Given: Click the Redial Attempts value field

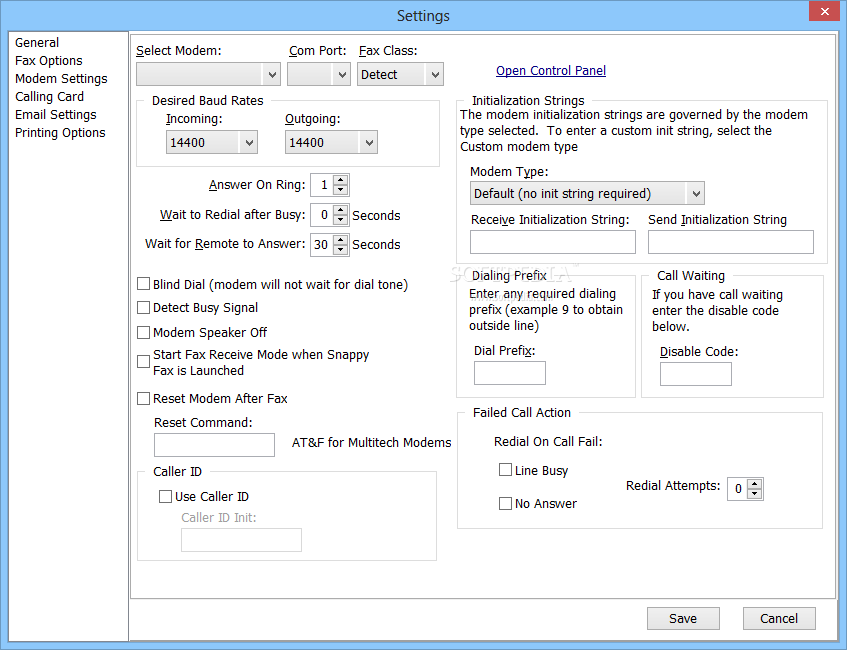Looking at the screenshot, I should (737, 489).
